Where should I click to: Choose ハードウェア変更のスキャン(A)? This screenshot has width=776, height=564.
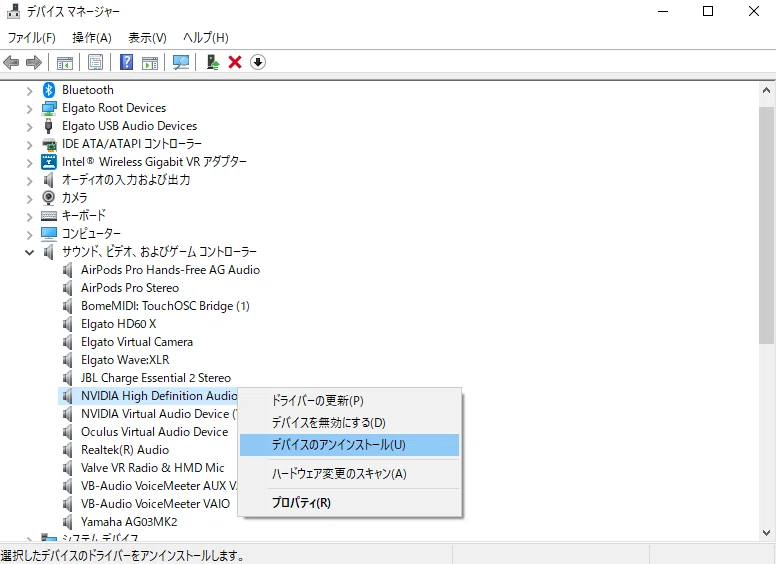click(x=349, y=474)
